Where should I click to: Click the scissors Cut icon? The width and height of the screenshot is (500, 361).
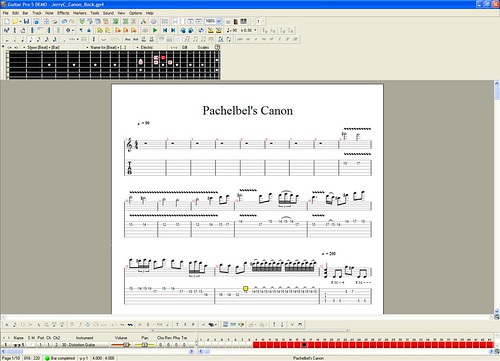[143, 21]
